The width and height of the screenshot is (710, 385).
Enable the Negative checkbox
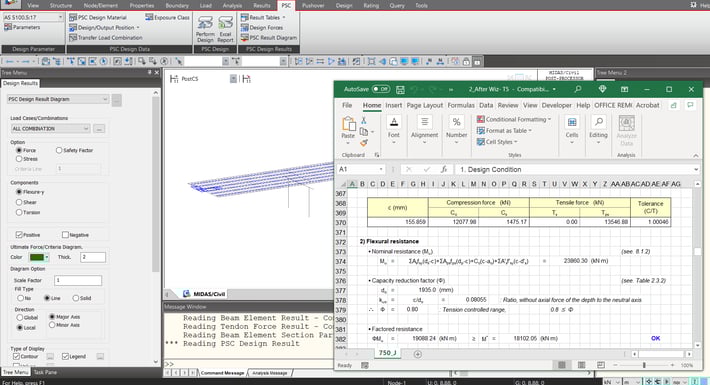65,235
